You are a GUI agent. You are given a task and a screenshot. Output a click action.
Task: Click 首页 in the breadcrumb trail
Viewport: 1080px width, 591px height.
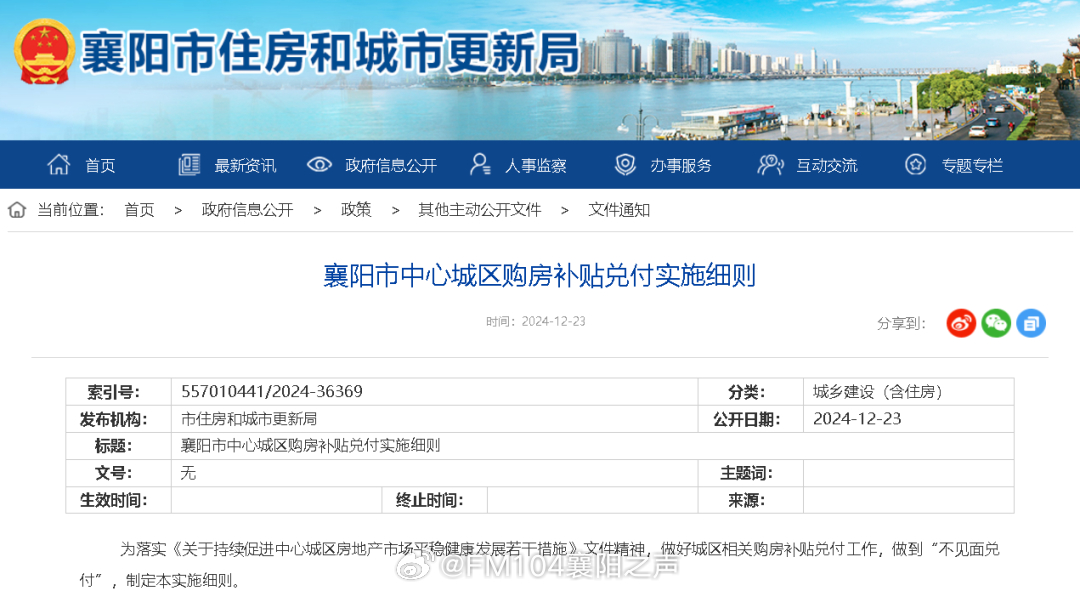point(139,210)
